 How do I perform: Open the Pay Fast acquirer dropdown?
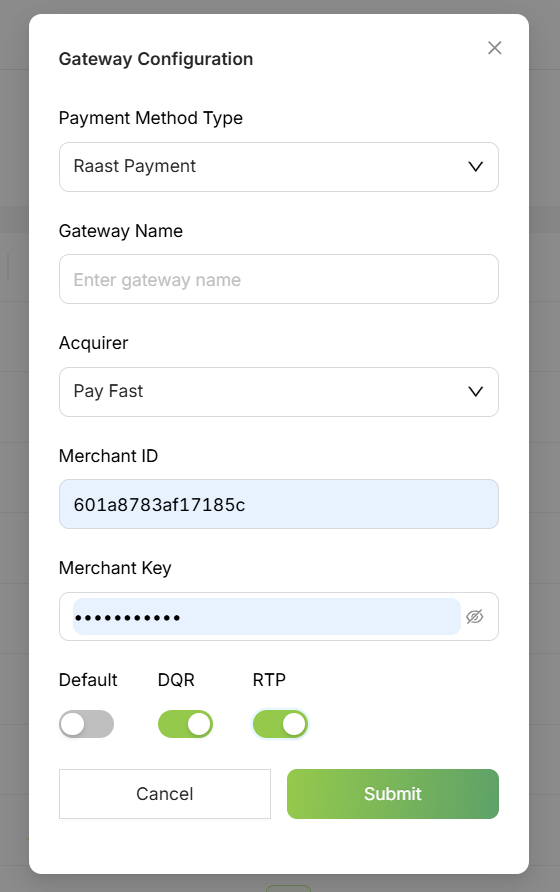click(279, 392)
